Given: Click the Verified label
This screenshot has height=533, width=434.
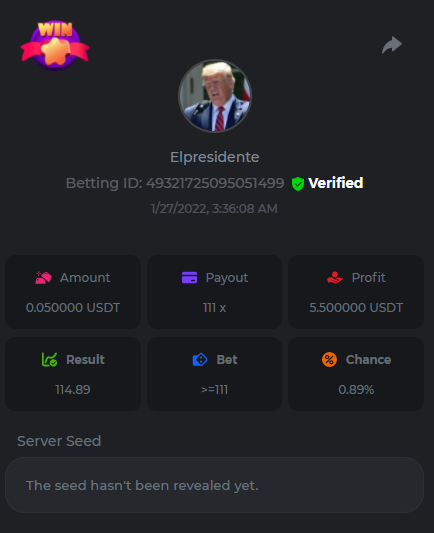Looking at the screenshot, I should tap(336, 183).
